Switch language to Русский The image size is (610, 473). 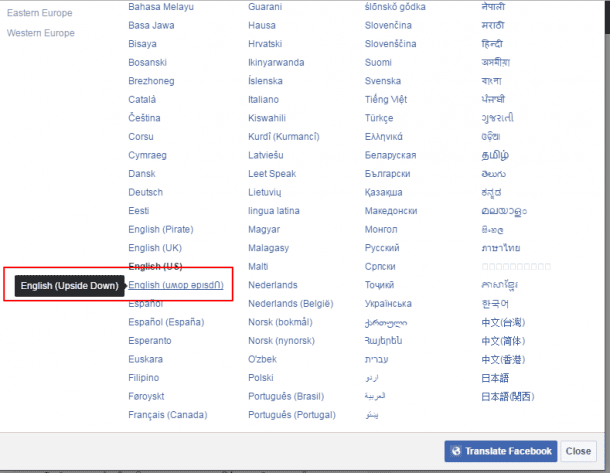[382, 248]
